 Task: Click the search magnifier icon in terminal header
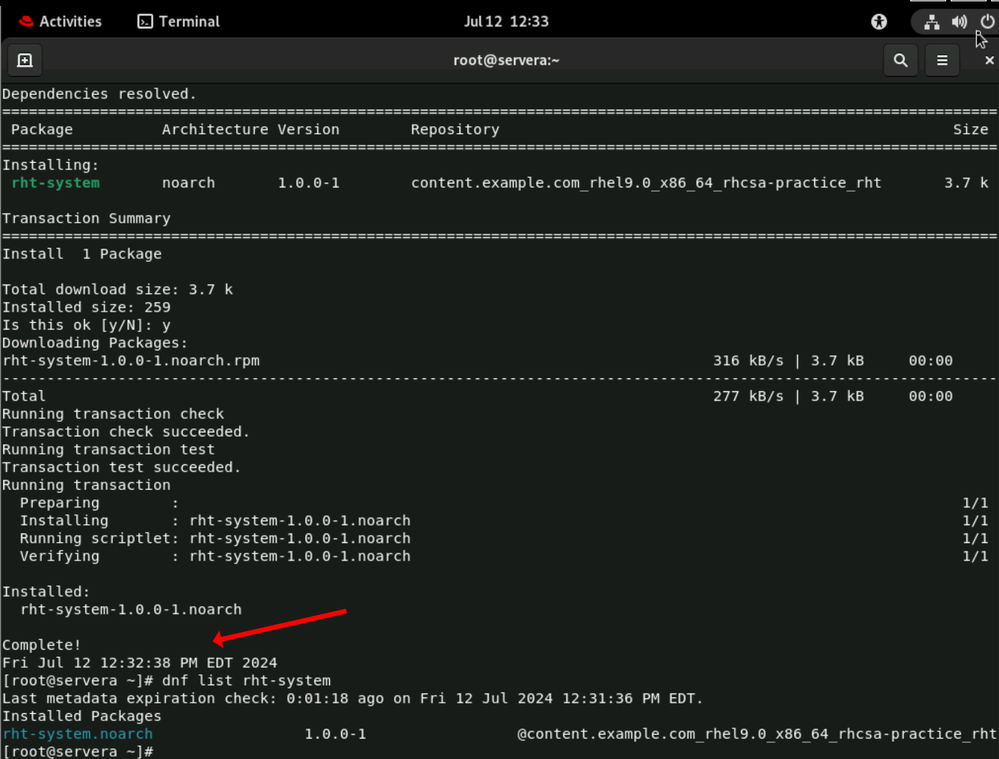pyautogui.click(x=900, y=61)
